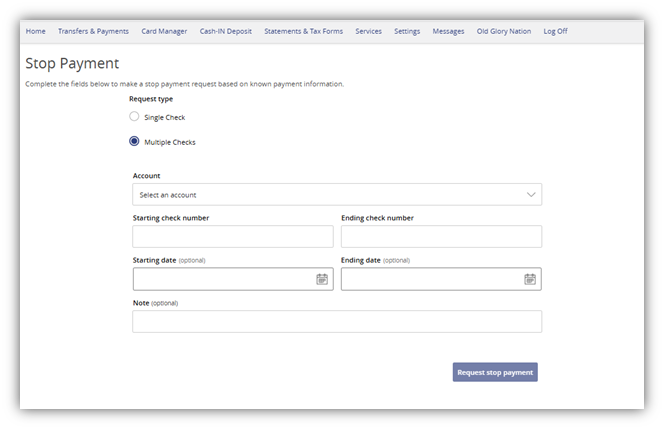Click into the Note text field
The width and height of the screenshot is (664, 430).
(336, 321)
